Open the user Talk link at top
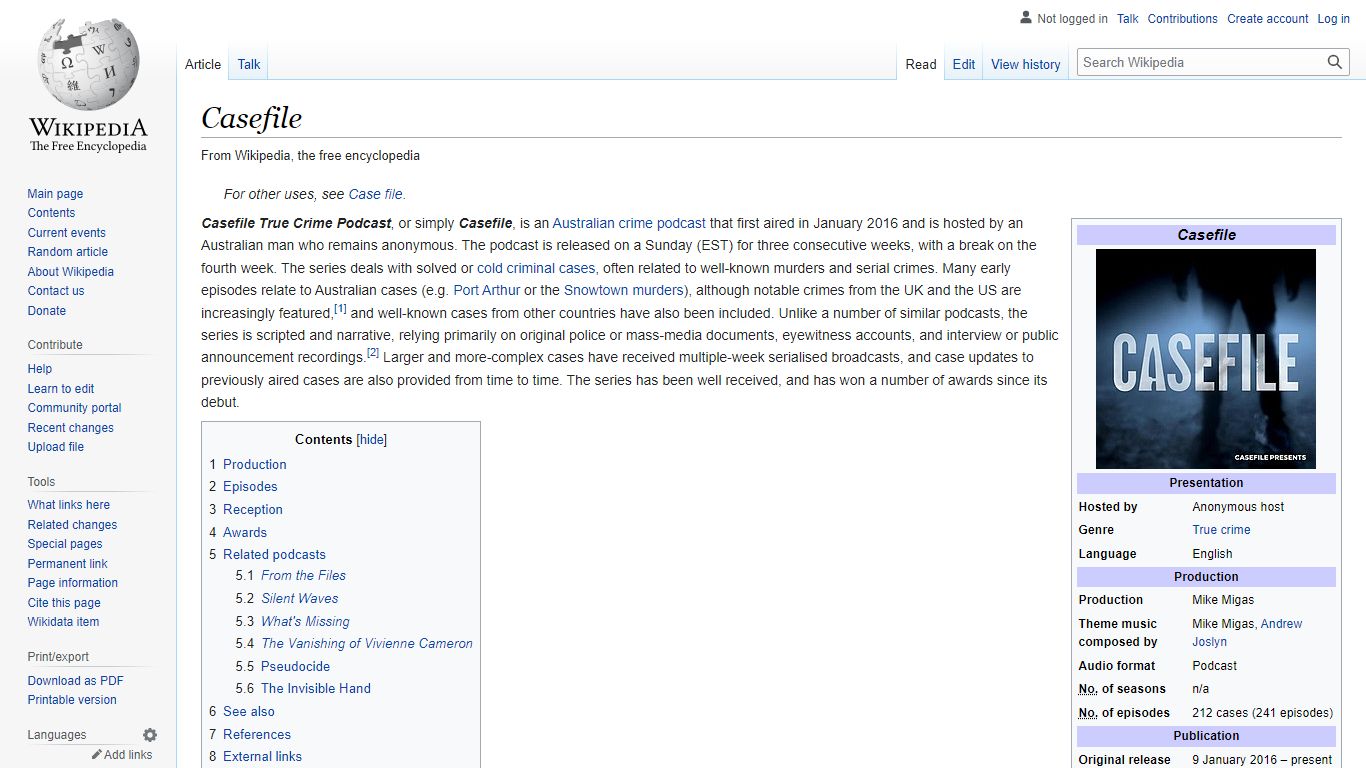The height and width of the screenshot is (768, 1366). click(x=1128, y=19)
